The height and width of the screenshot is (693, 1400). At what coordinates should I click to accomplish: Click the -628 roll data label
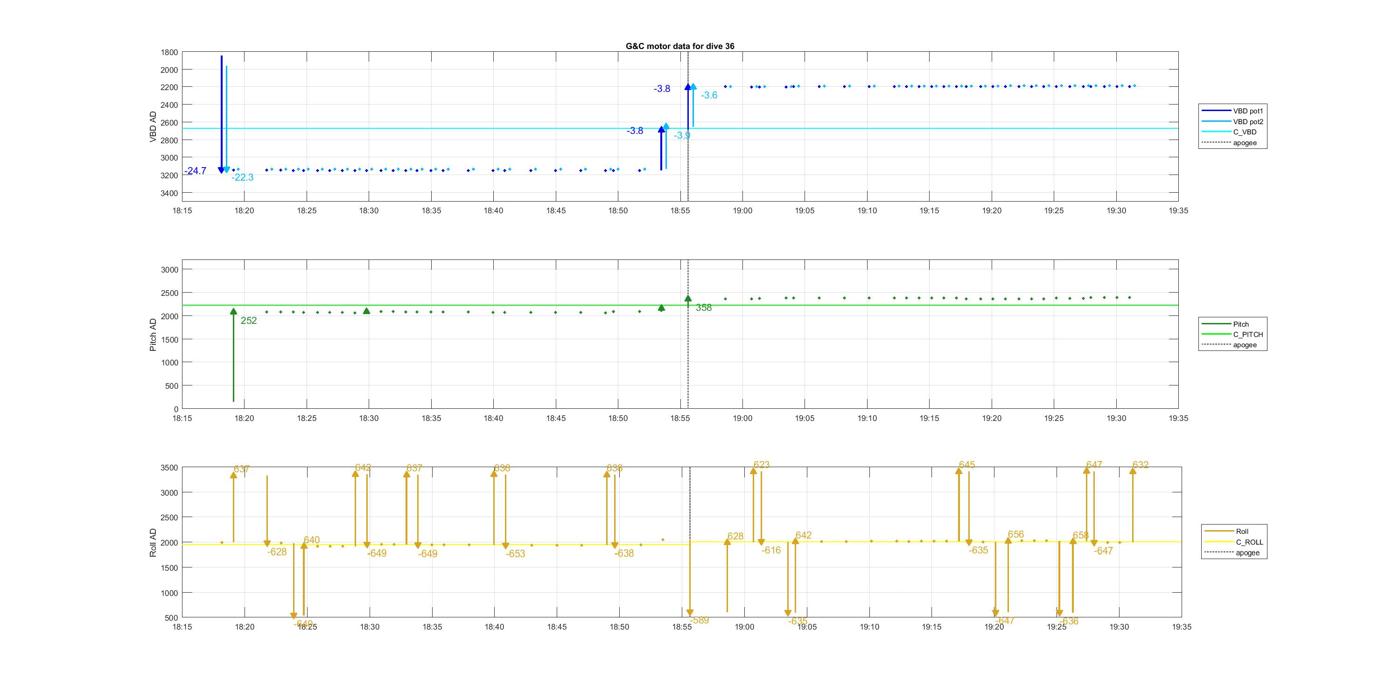click(277, 552)
